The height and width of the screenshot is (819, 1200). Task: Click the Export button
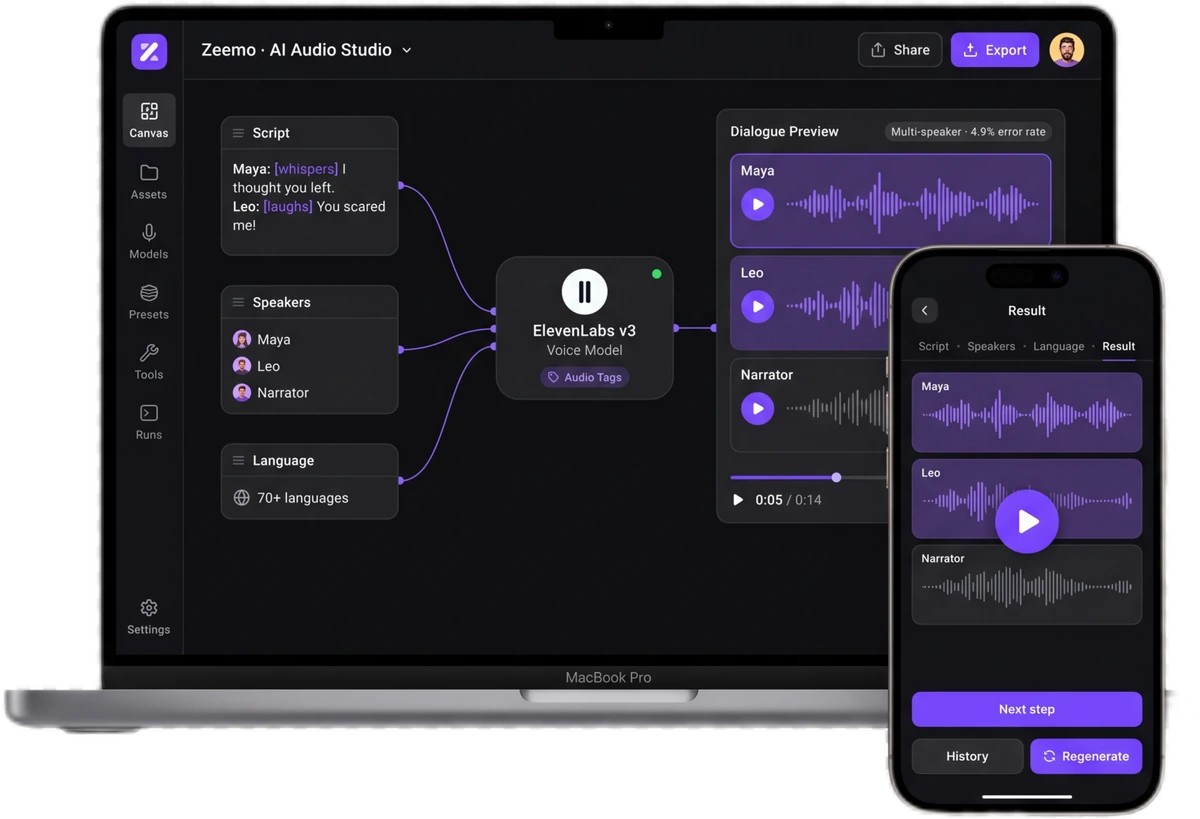[x=995, y=50]
